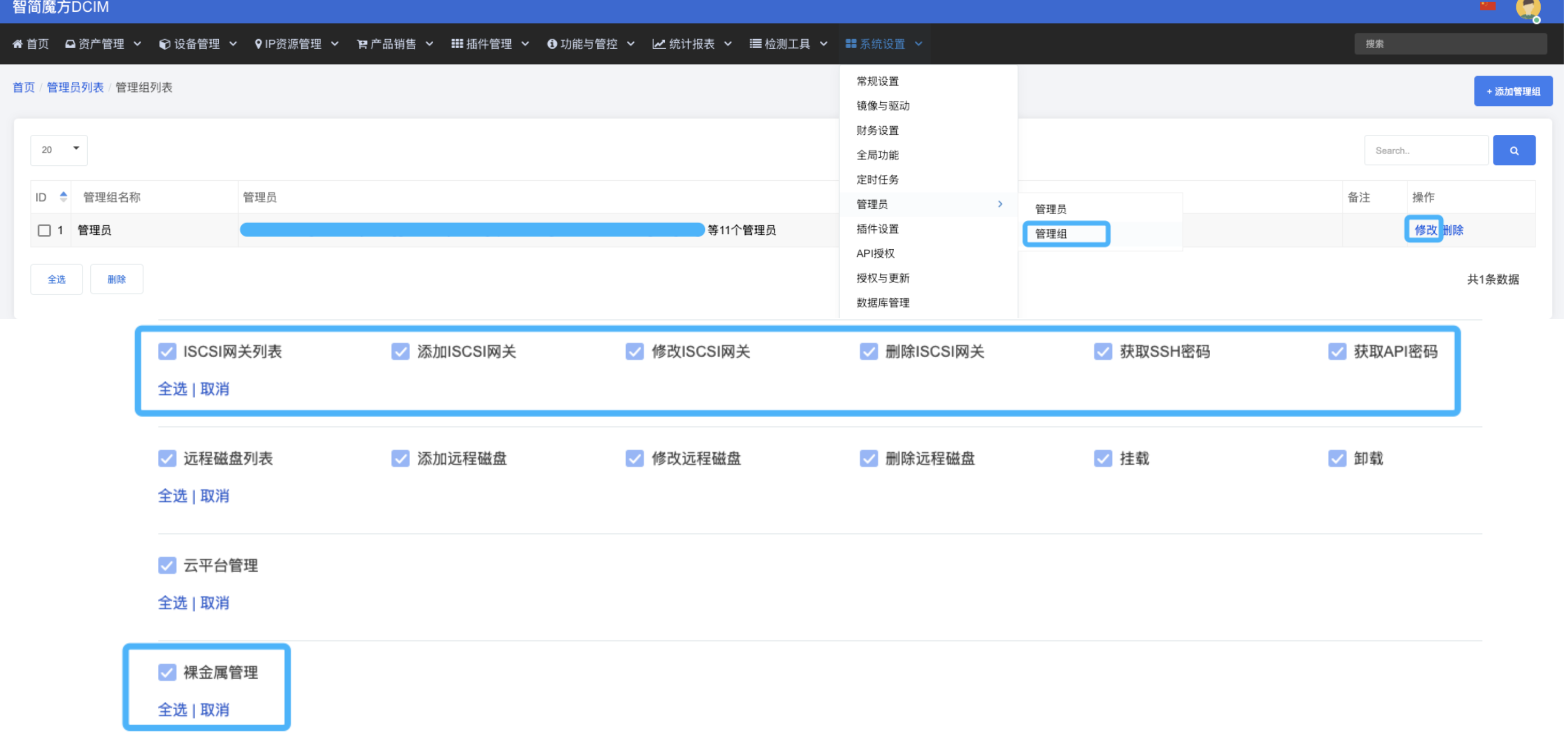Viewport: 1568px width, 736px height.
Task: Click 全选 under ISCSI网关 permissions
Action: coord(173,389)
